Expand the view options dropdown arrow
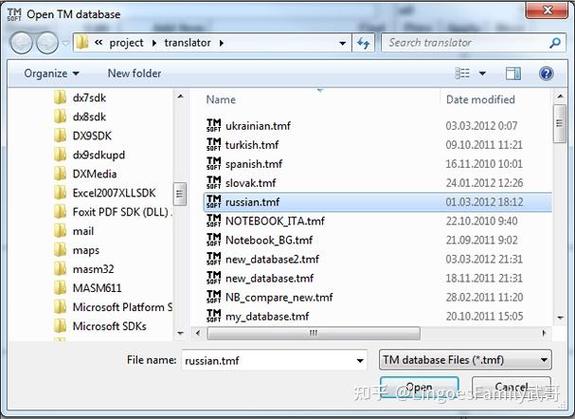Viewport: 575px width, 419px height. pos(483,74)
